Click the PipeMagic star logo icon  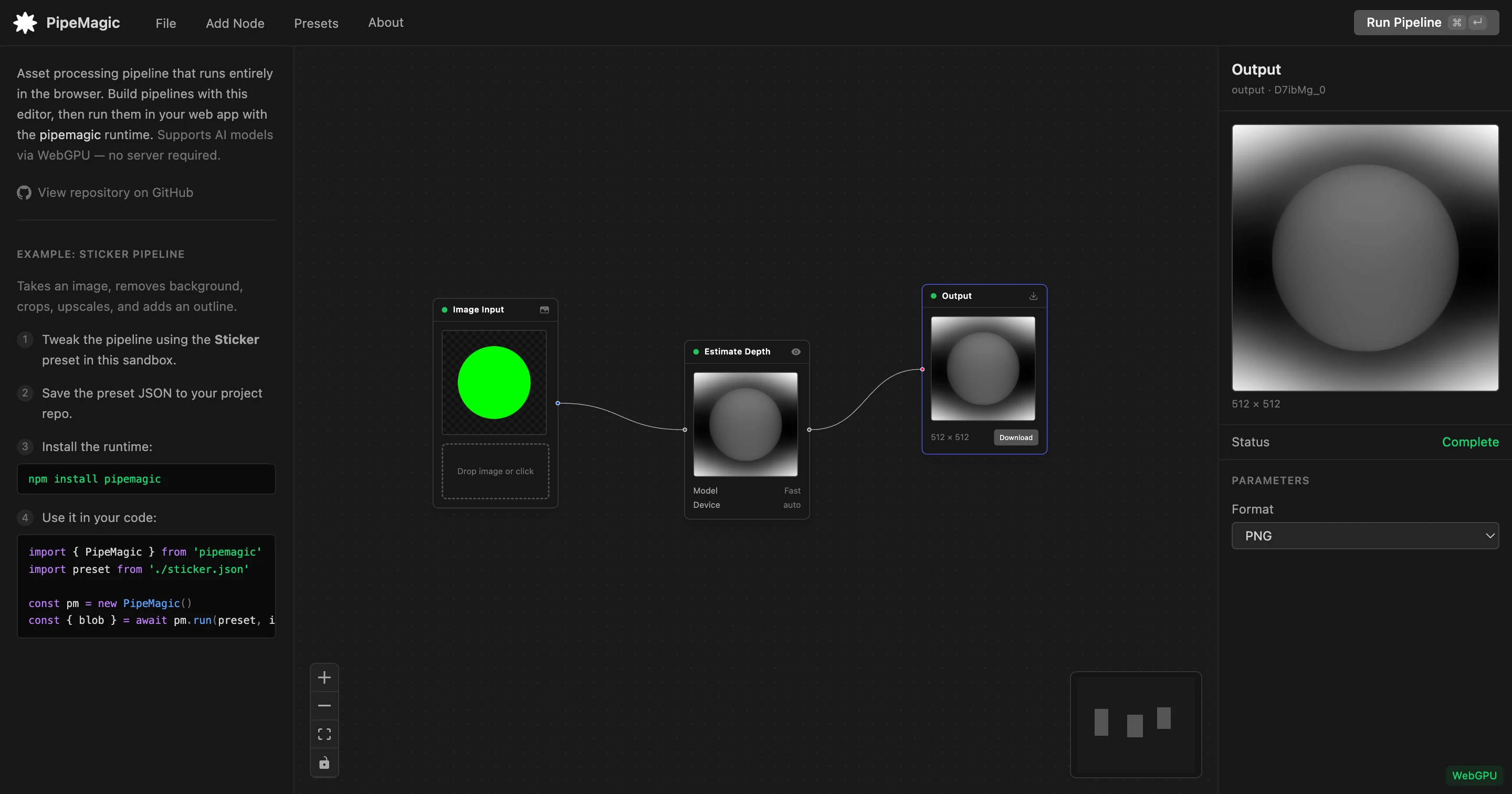(x=25, y=23)
